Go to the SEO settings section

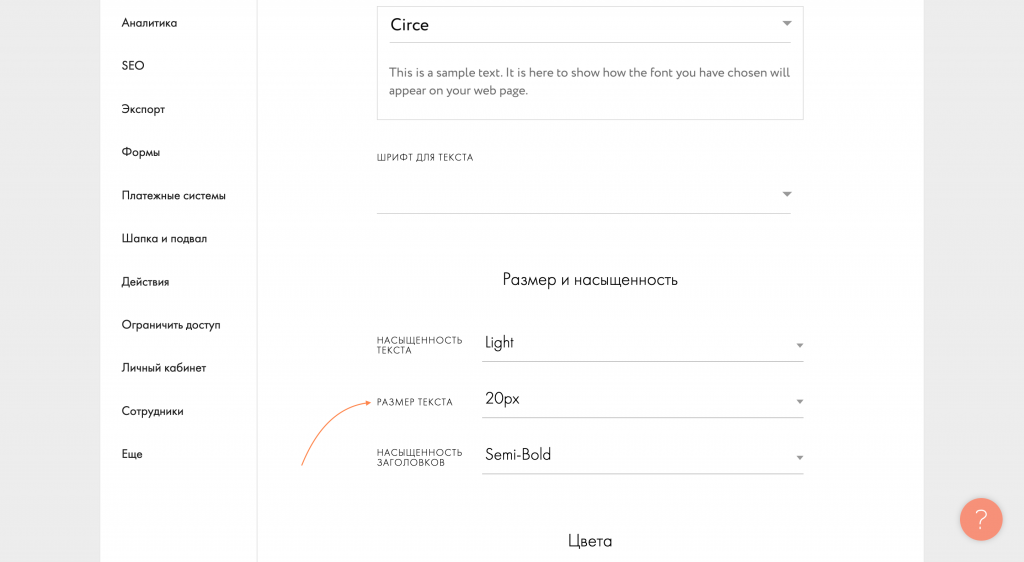pos(133,66)
